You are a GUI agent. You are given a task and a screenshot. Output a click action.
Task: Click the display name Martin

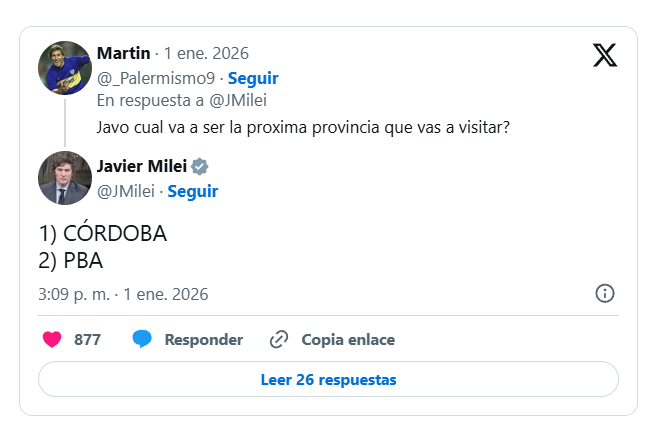click(x=124, y=53)
